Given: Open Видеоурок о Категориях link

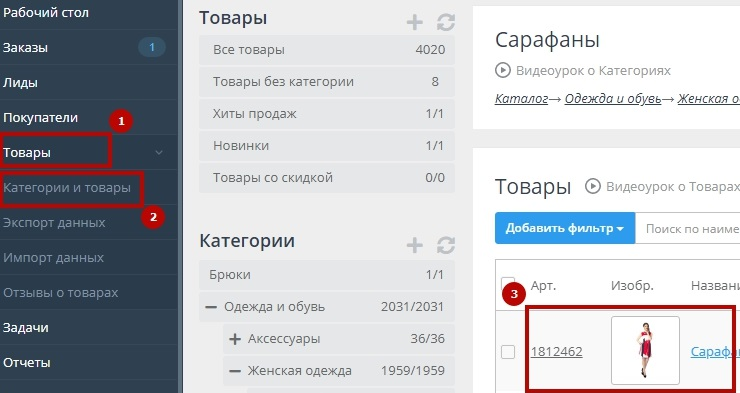Looking at the screenshot, I should tap(593, 71).
